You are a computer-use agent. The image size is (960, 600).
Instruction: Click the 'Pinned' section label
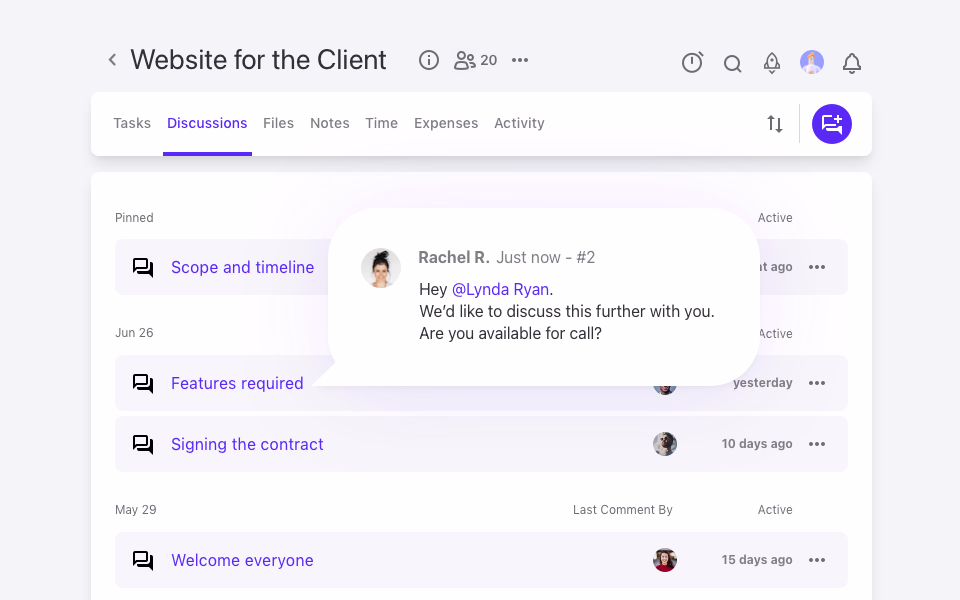pos(134,217)
